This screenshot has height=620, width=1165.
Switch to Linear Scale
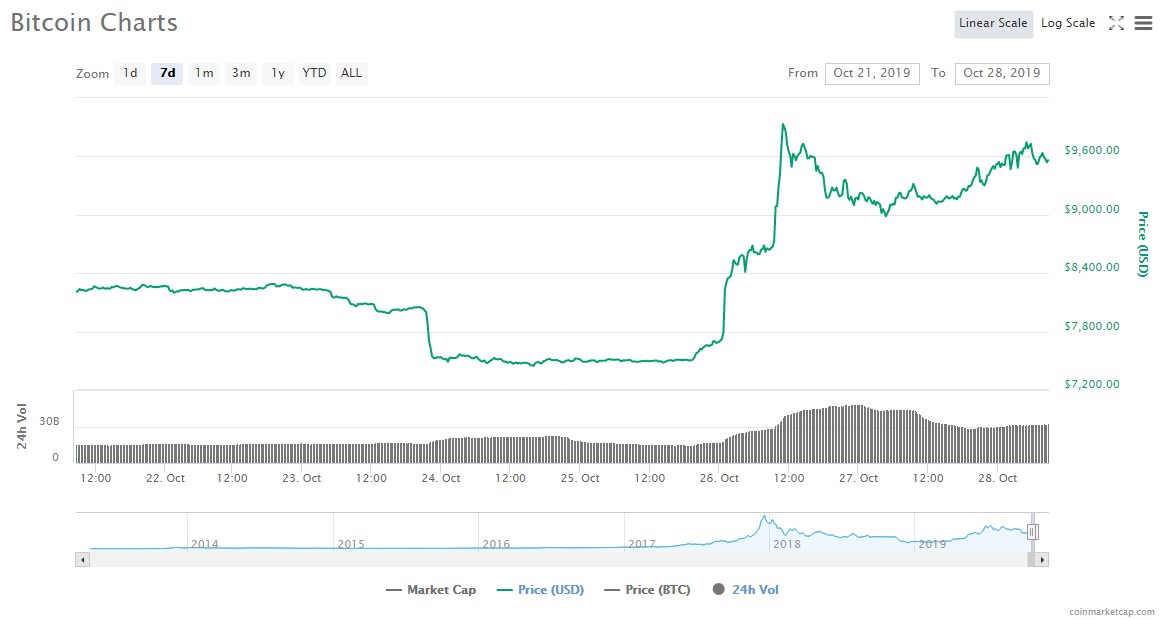click(x=993, y=23)
